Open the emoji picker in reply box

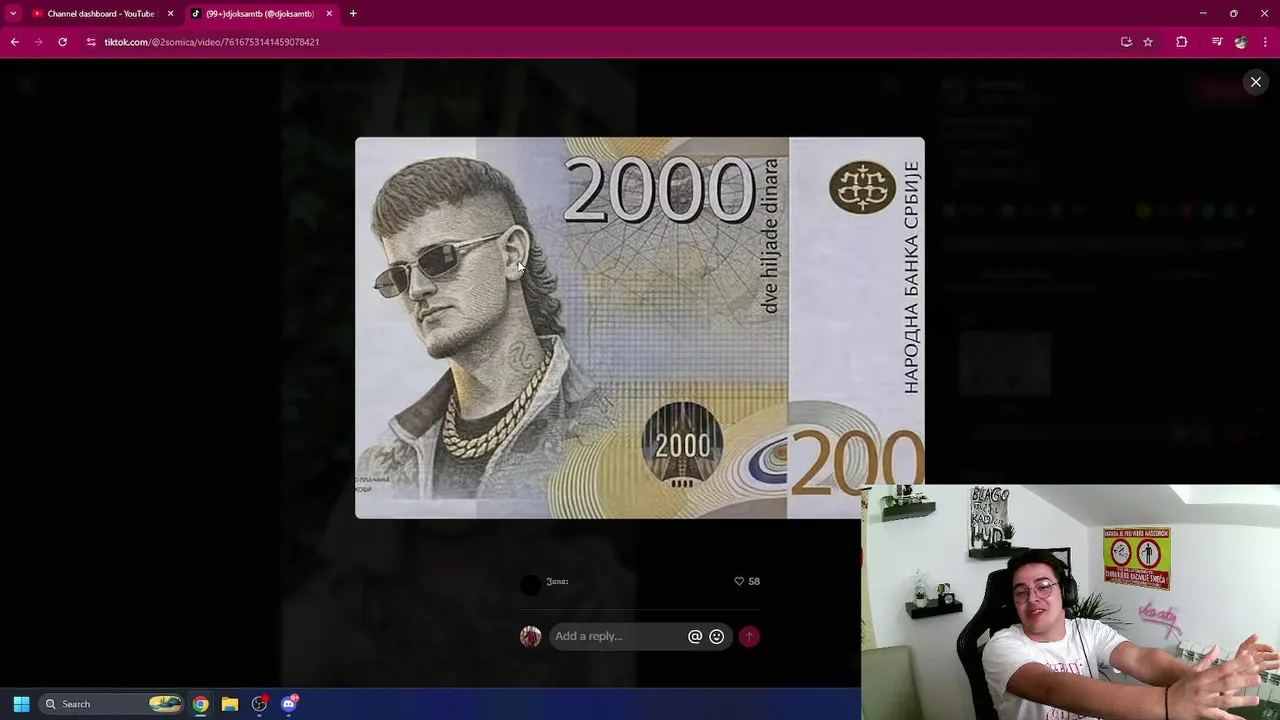tap(717, 636)
